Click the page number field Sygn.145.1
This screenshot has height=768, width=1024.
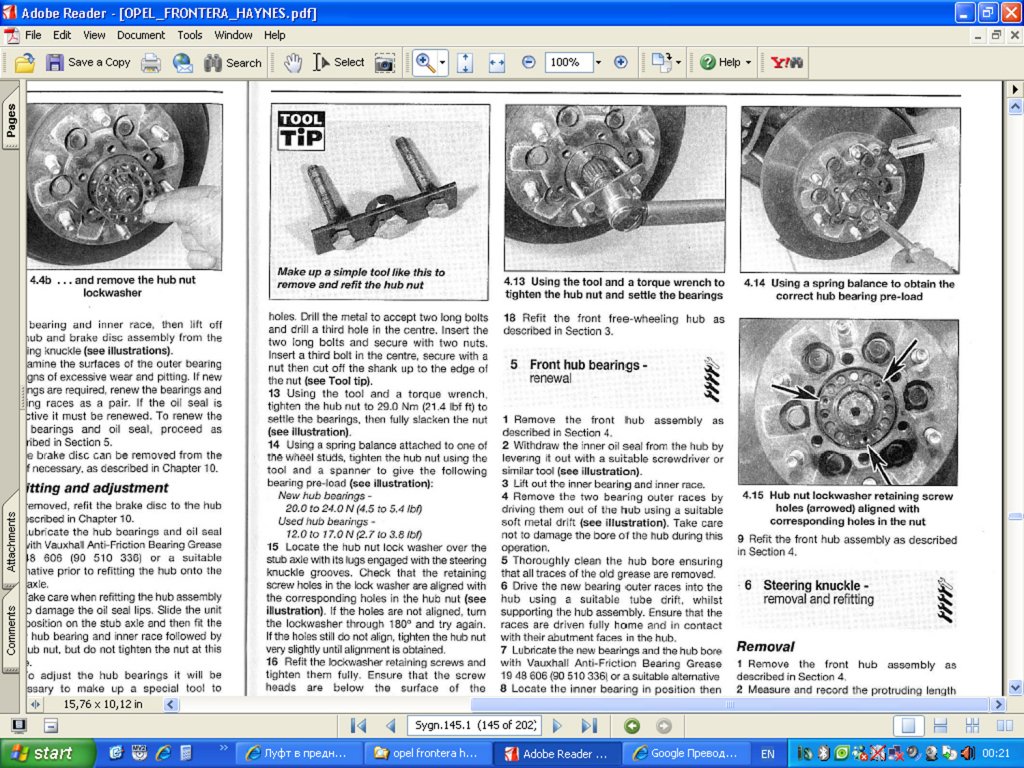(x=473, y=725)
